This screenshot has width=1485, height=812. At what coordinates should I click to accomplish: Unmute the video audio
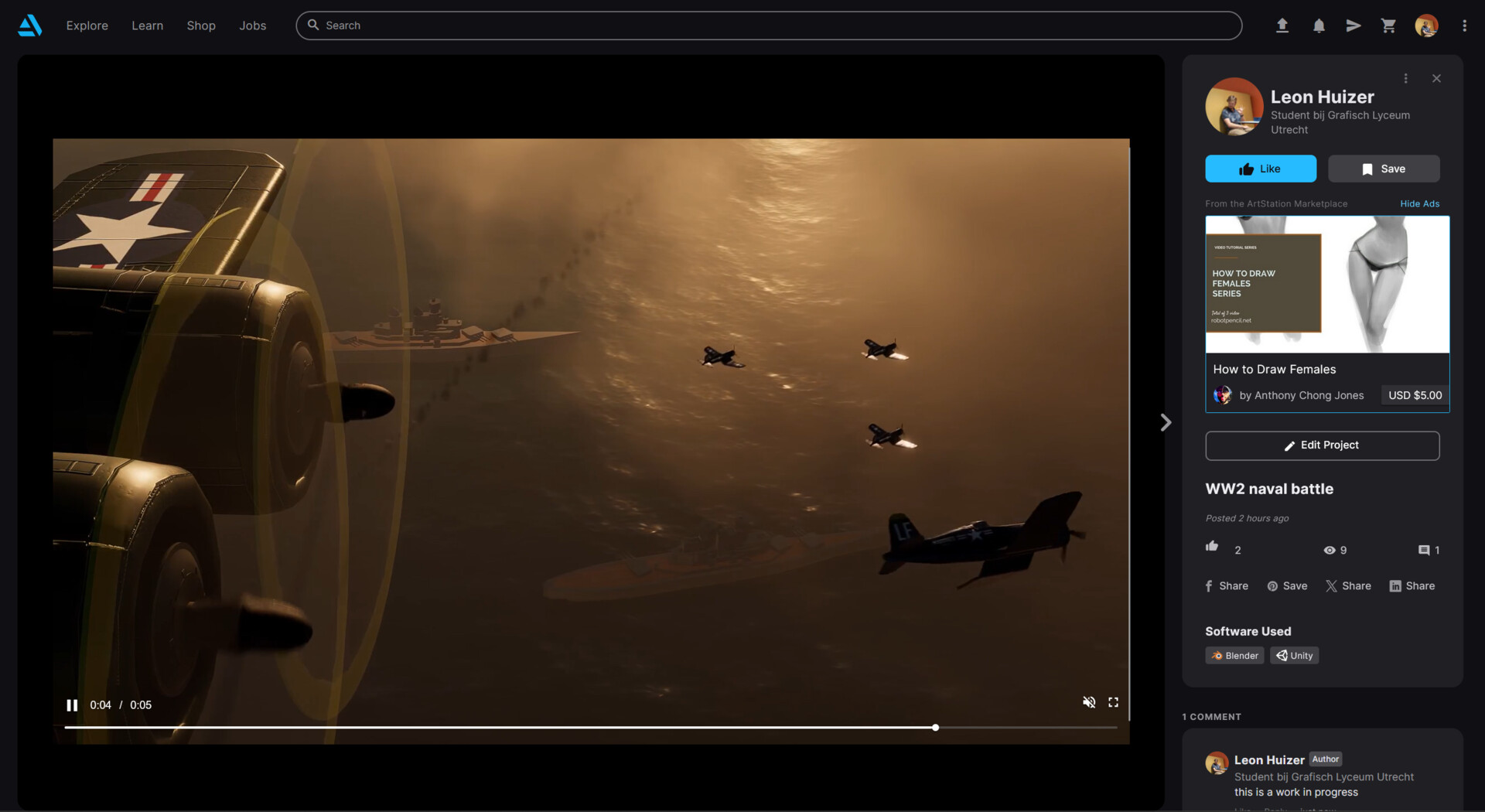coord(1090,702)
